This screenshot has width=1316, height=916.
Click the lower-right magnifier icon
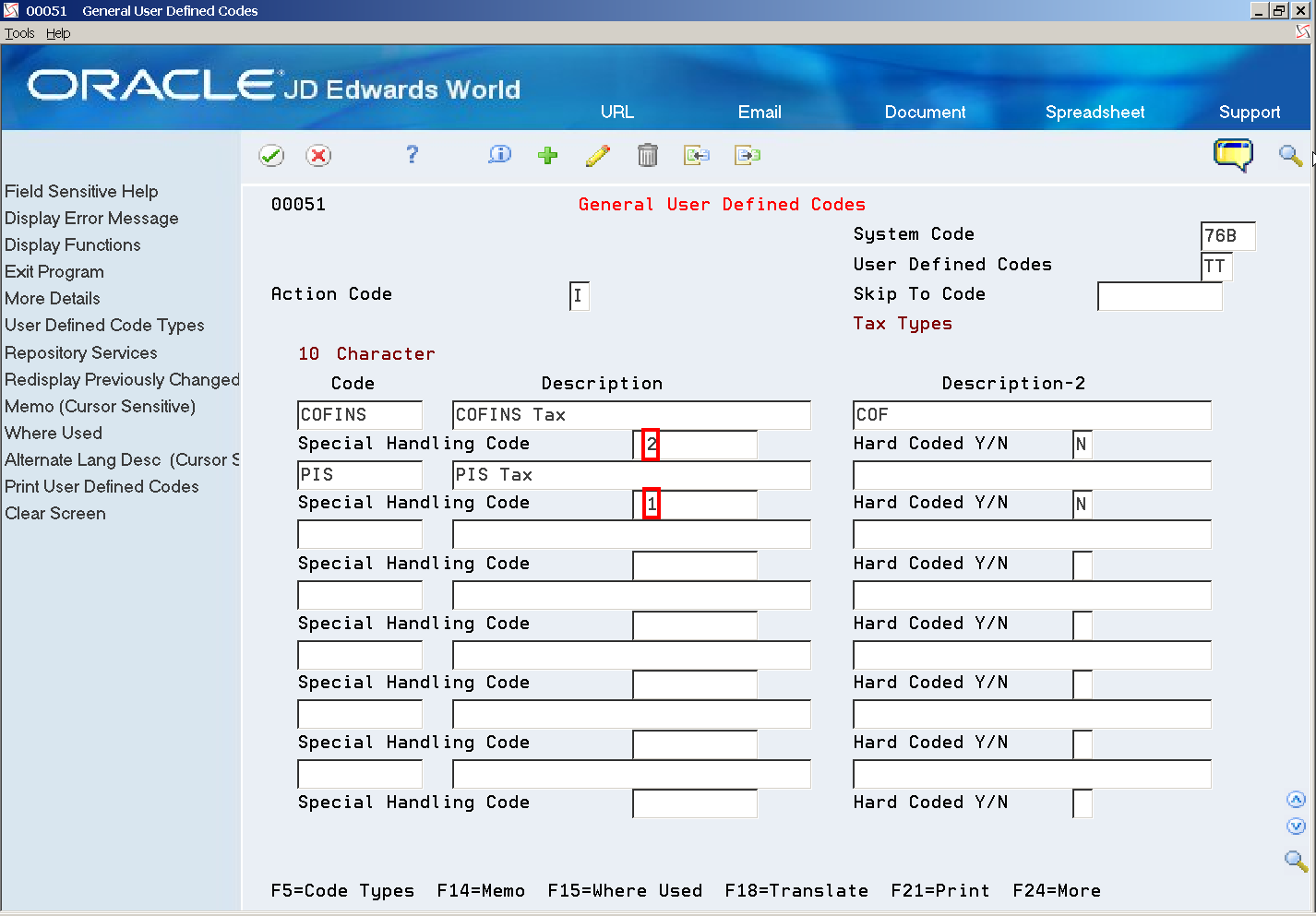tap(1296, 861)
